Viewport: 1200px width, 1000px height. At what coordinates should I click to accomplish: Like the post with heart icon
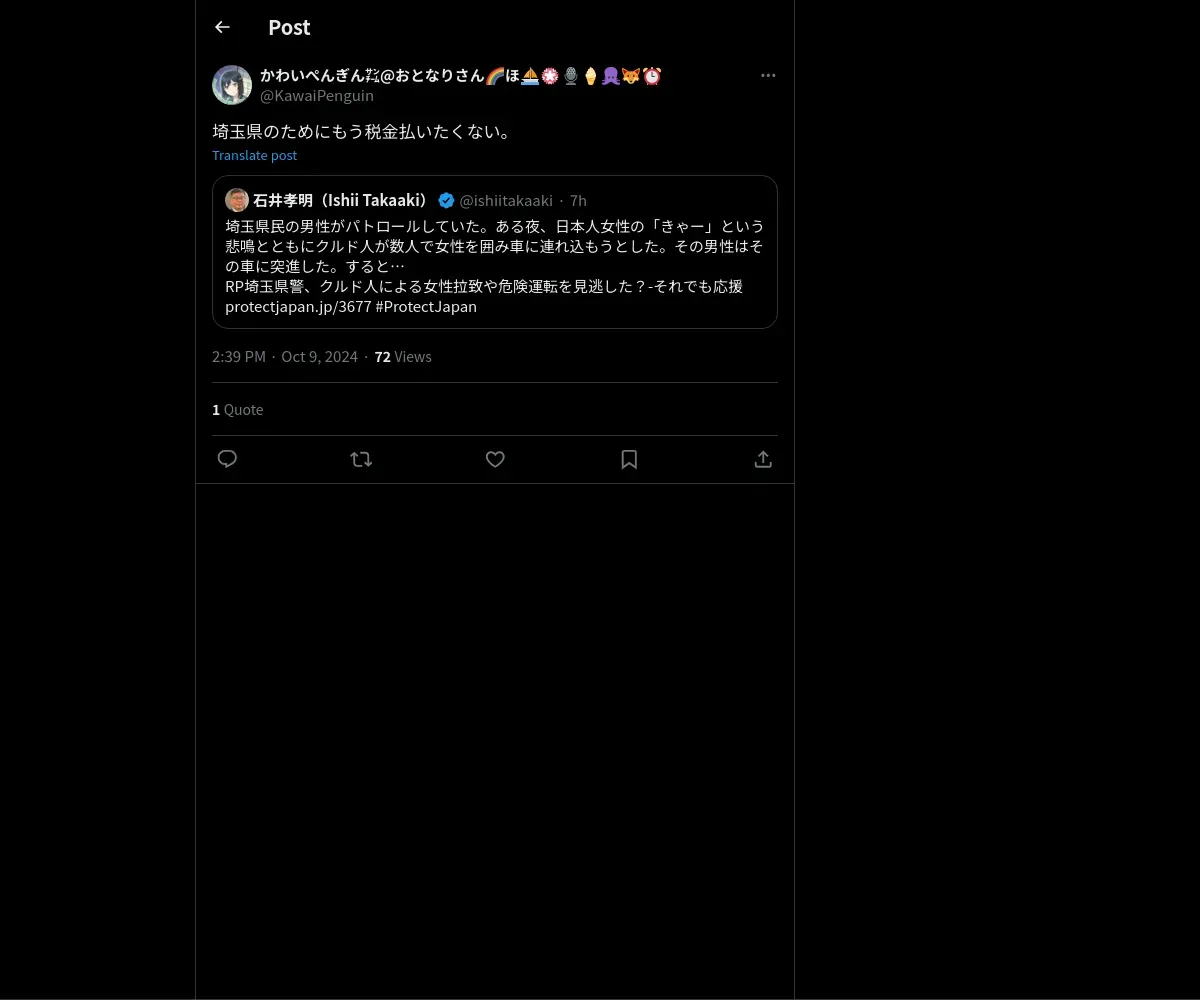pos(495,459)
